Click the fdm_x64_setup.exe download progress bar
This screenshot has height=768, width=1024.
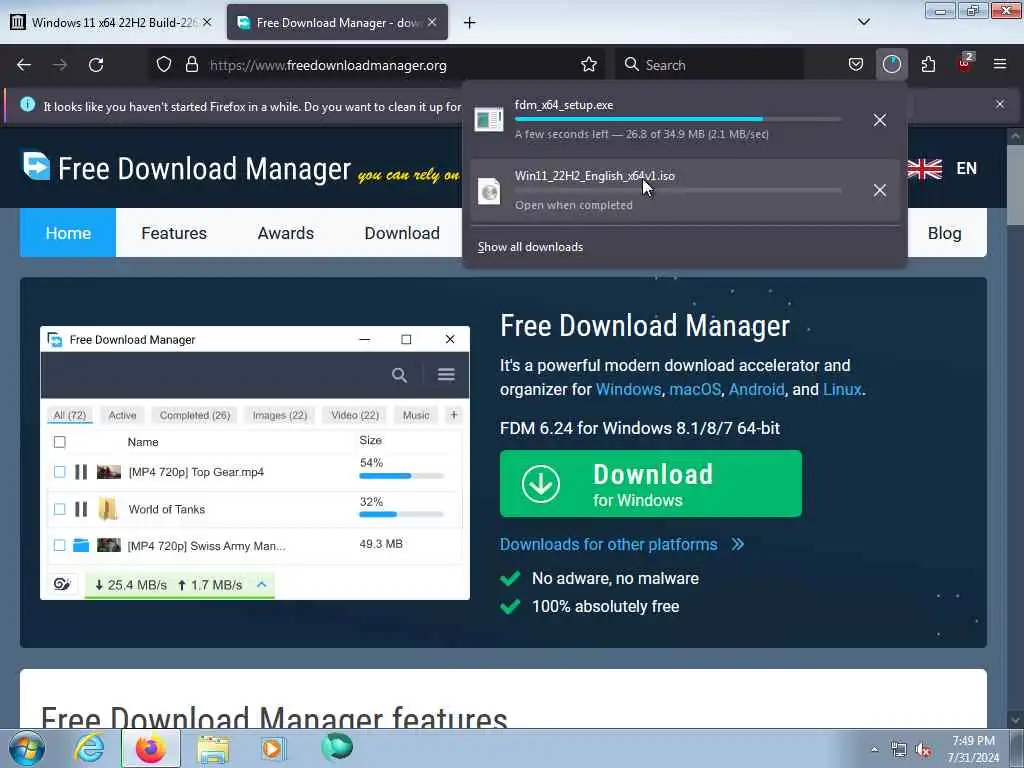(678, 120)
